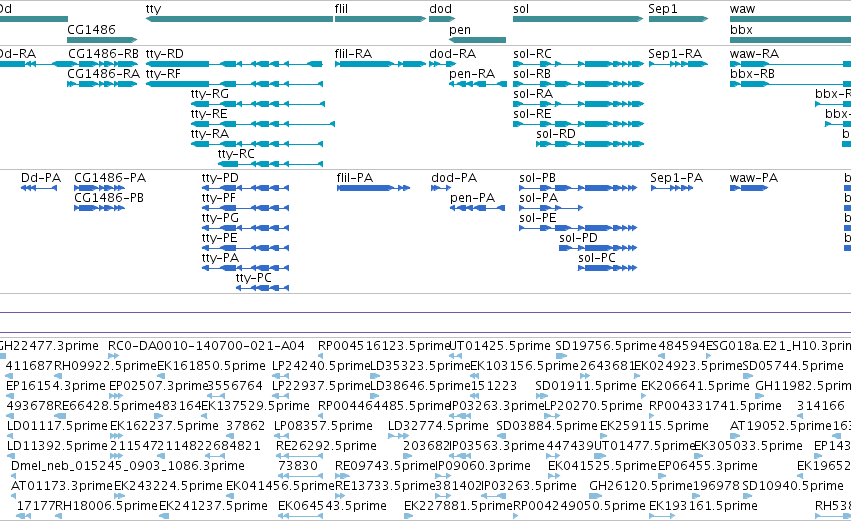Open the tty-PG protein label
Viewport: 851px width, 521px height.
click(x=220, y=218)
